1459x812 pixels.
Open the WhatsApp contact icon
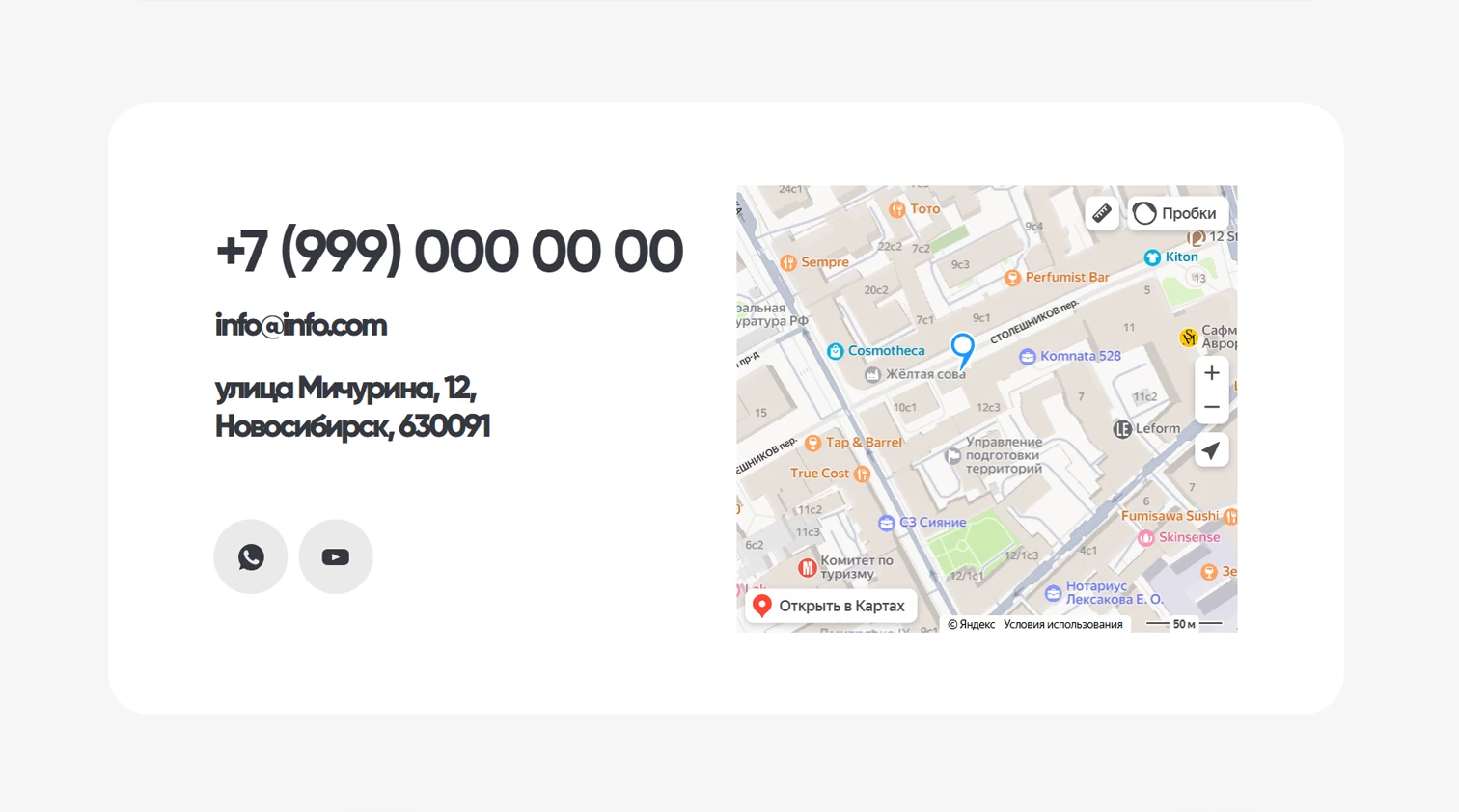pos(251,556)
